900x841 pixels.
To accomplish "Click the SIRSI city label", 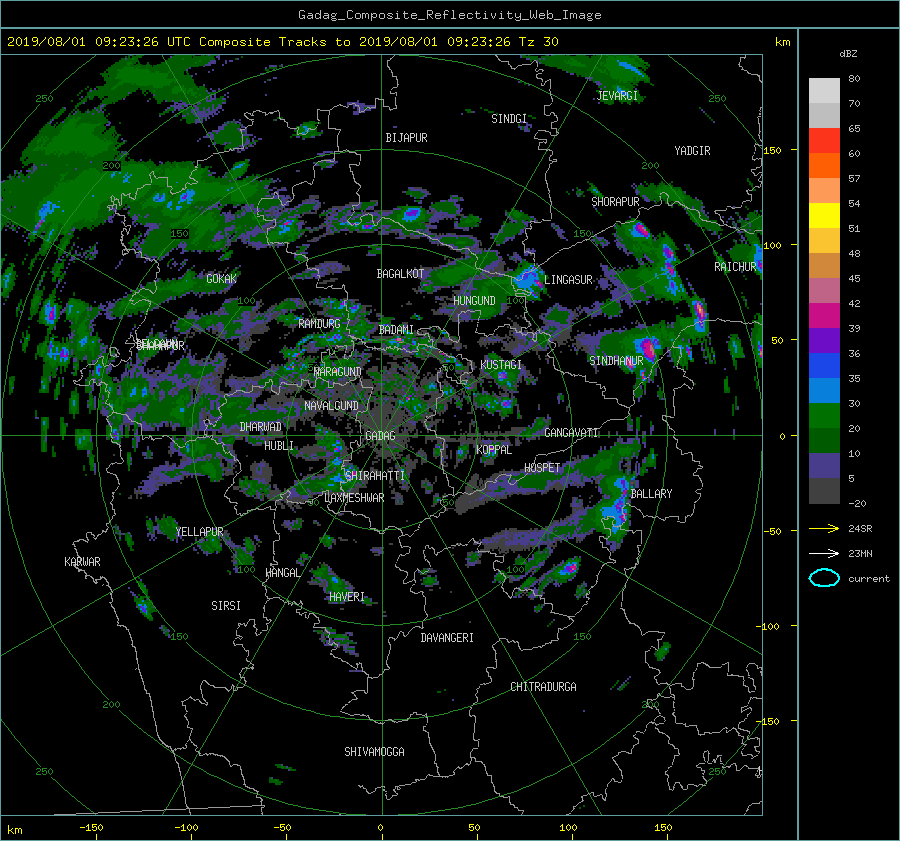I will (x=226, y=606).
